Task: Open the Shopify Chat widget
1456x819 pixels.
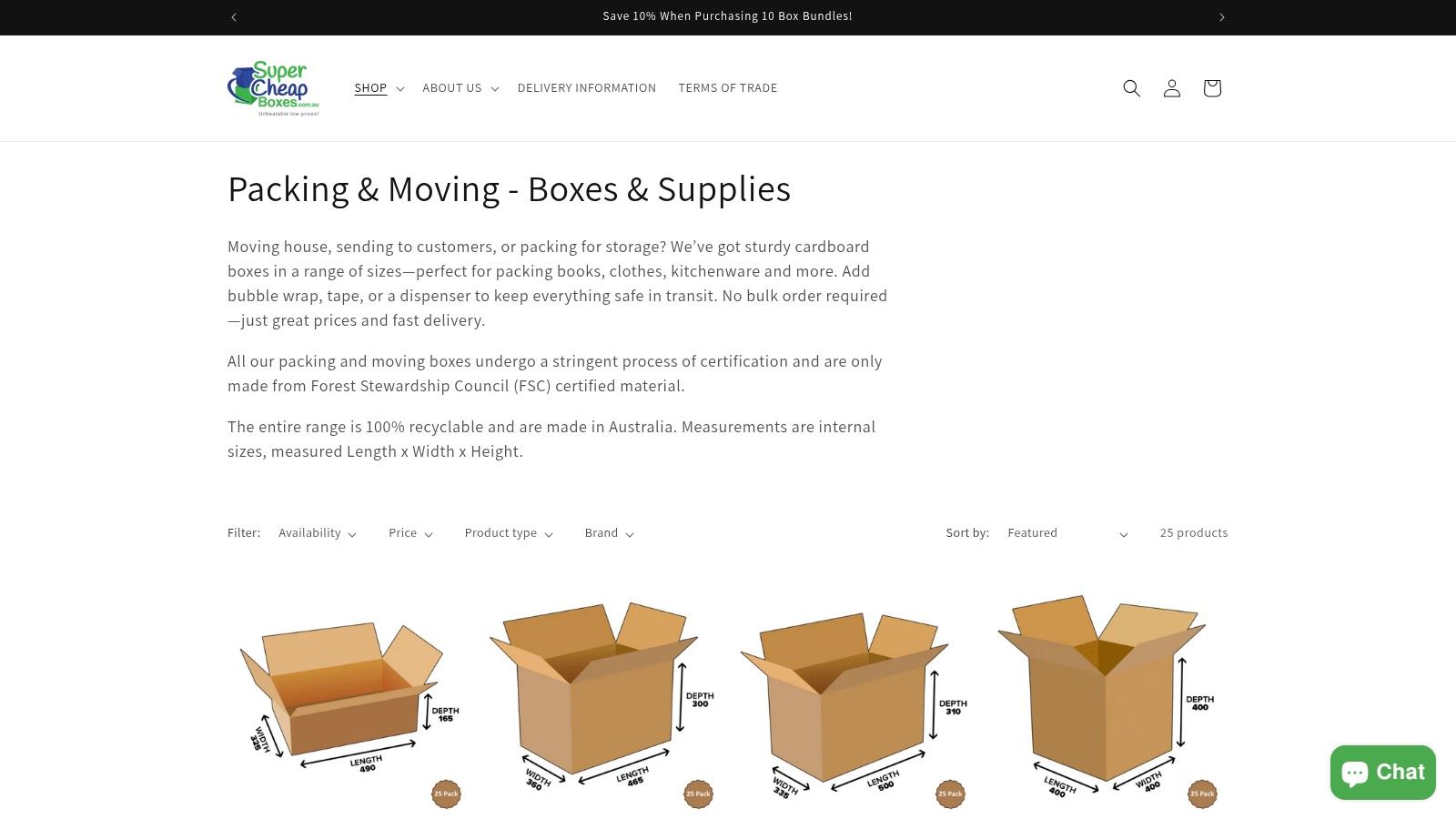Action: pos(1382,773)
